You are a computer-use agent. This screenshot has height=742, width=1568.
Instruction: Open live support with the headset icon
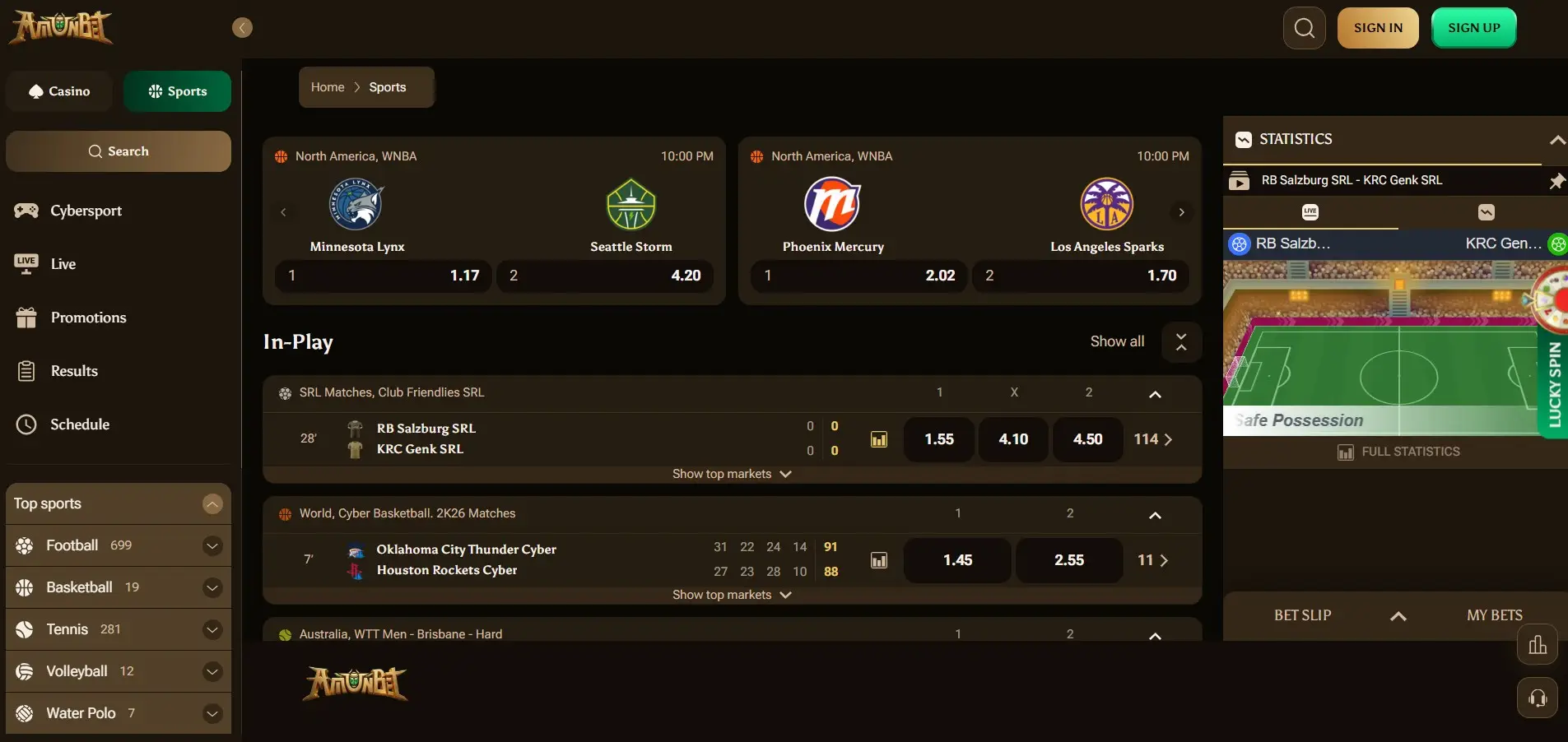pyautogui.click(x=1537, y=698)
